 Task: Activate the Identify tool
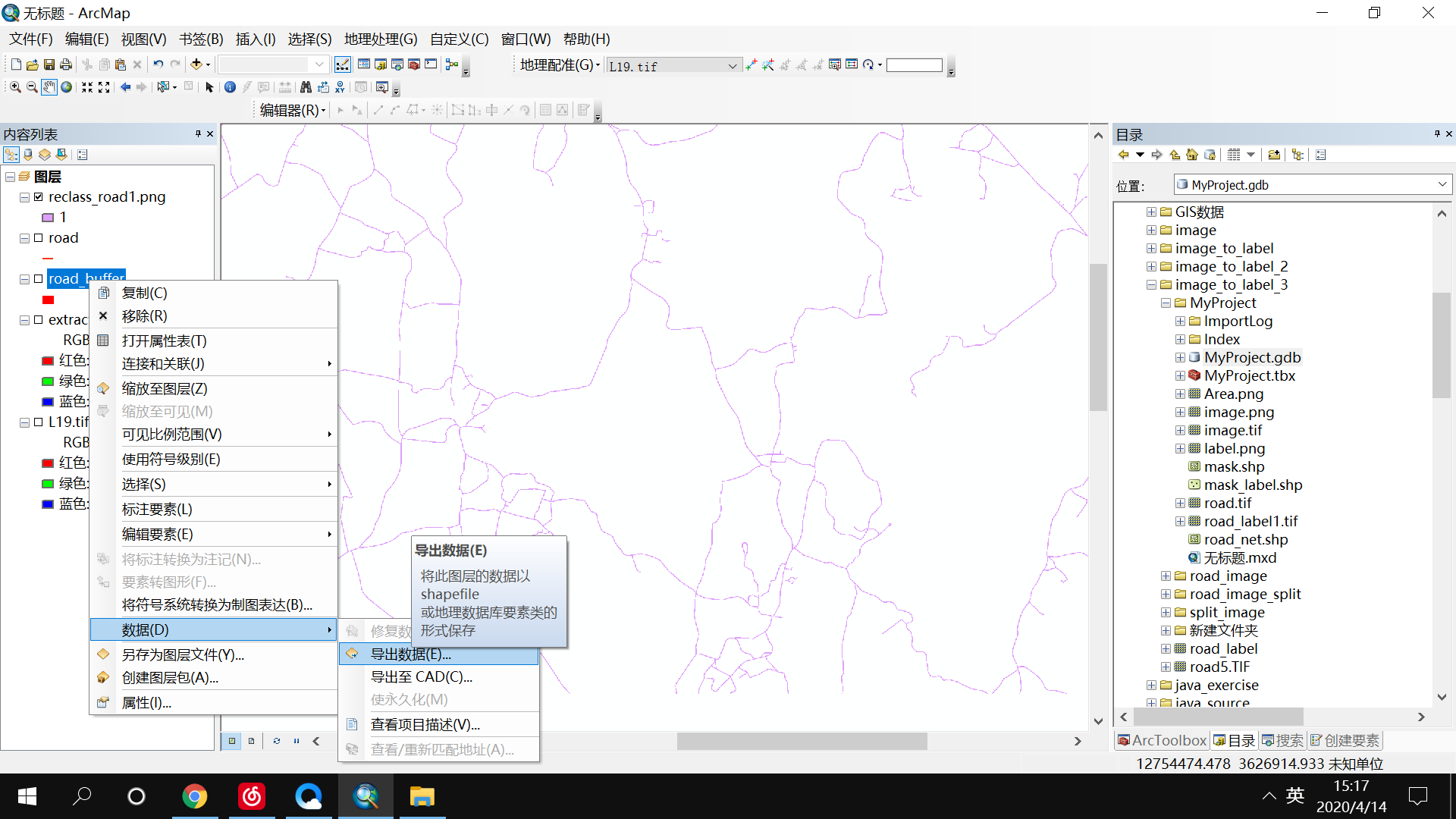[x=230, y=87]
